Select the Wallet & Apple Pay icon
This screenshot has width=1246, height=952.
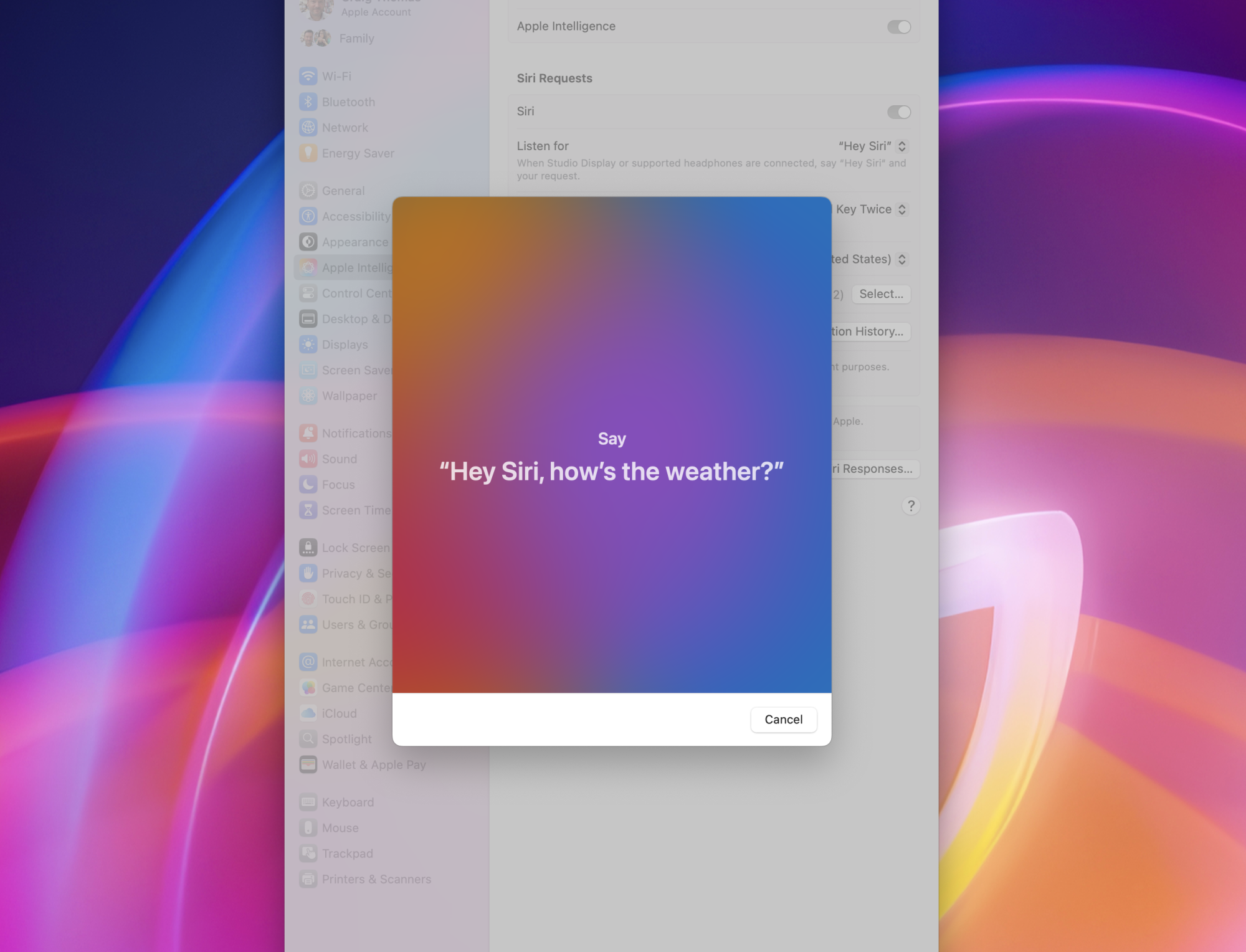[x=308, y=764]
